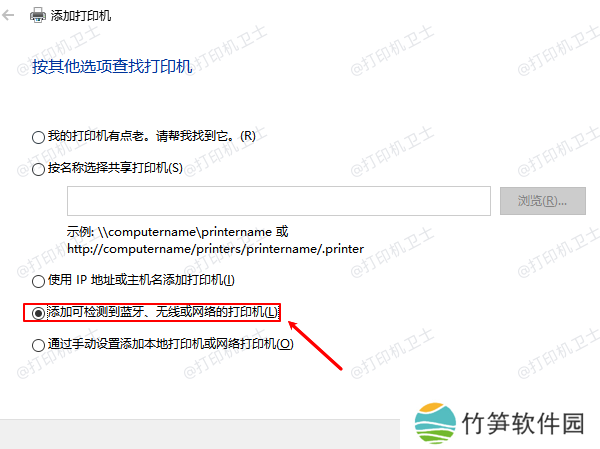Select radio circle for 使用 IP 地址或主机名添加打印机(I)
The image size is (600, 449).
click(38, 281)
